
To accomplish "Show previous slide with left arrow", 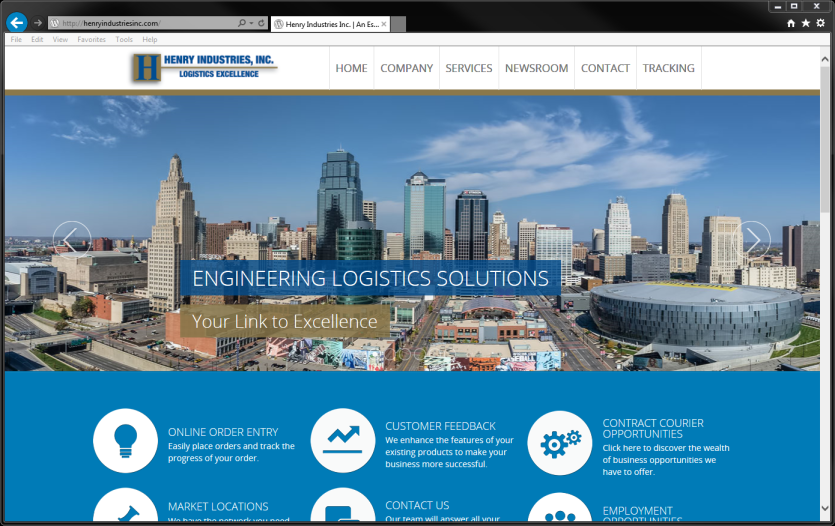I will point(72,240).
